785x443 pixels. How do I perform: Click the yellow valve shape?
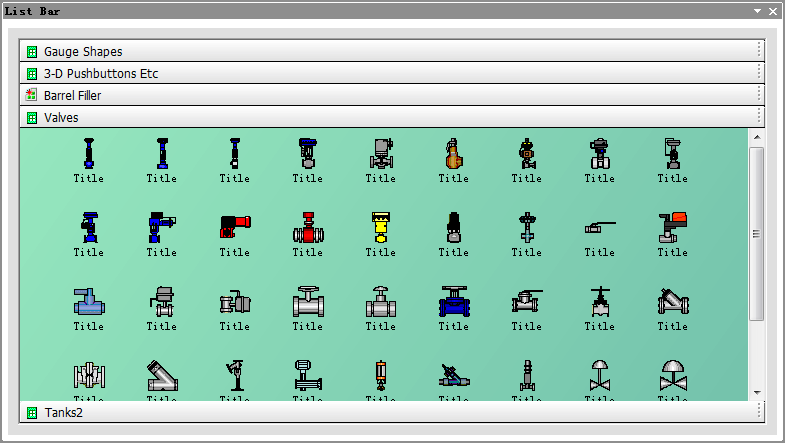380,227
